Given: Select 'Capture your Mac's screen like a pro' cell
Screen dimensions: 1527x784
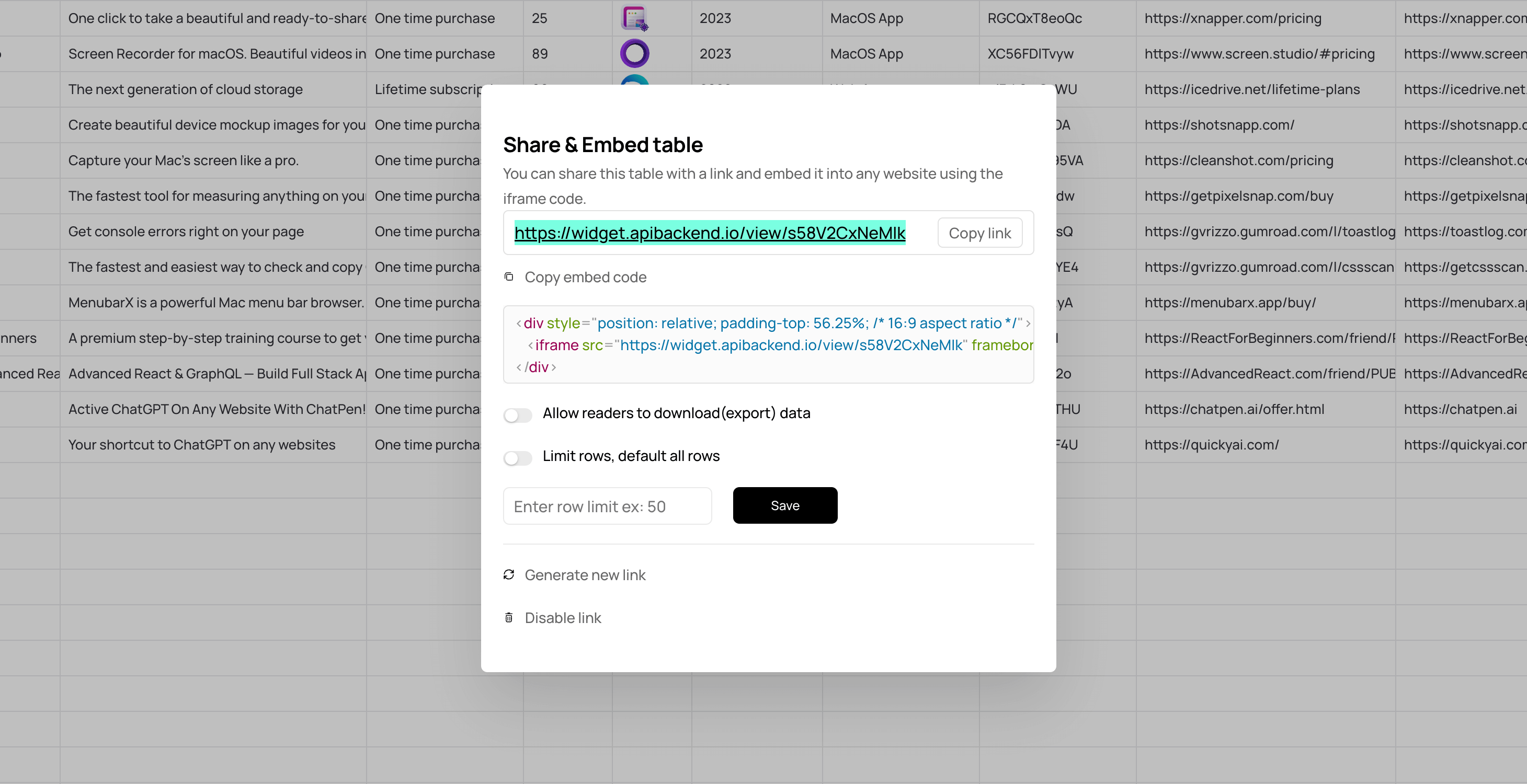Looking at the screenshot, I should point(213,160).
